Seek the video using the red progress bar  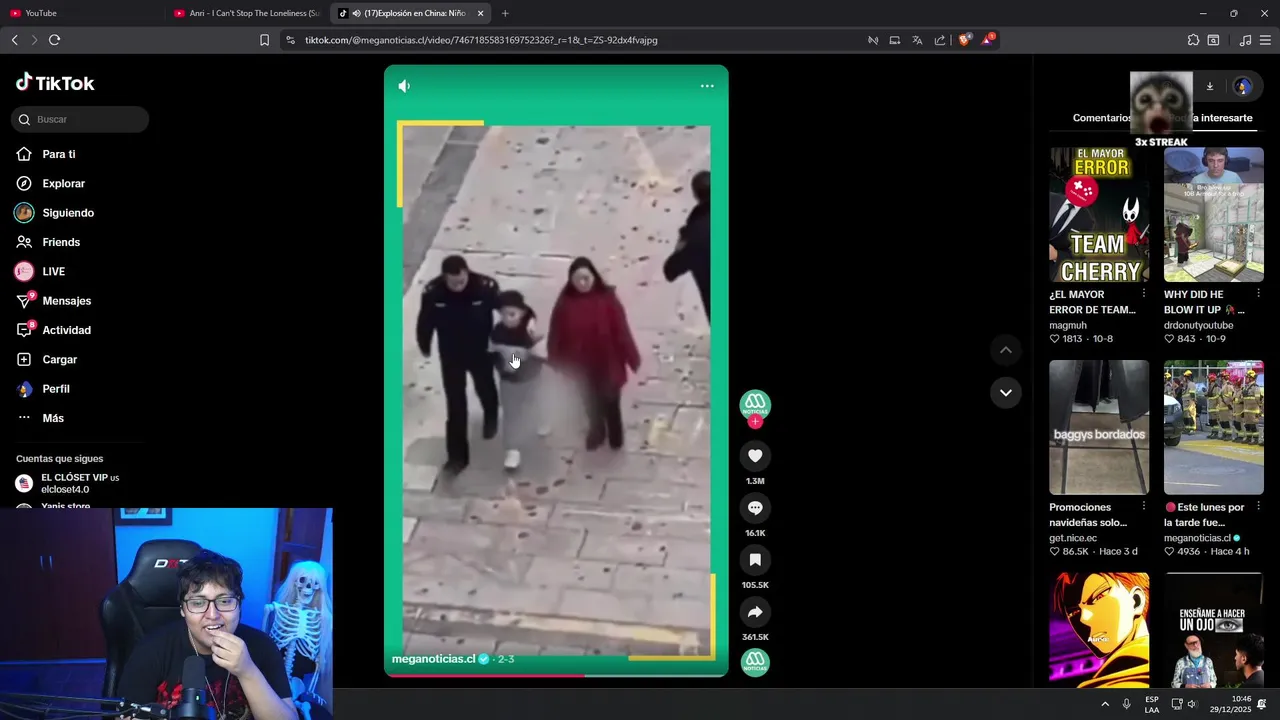coord(556,675)
